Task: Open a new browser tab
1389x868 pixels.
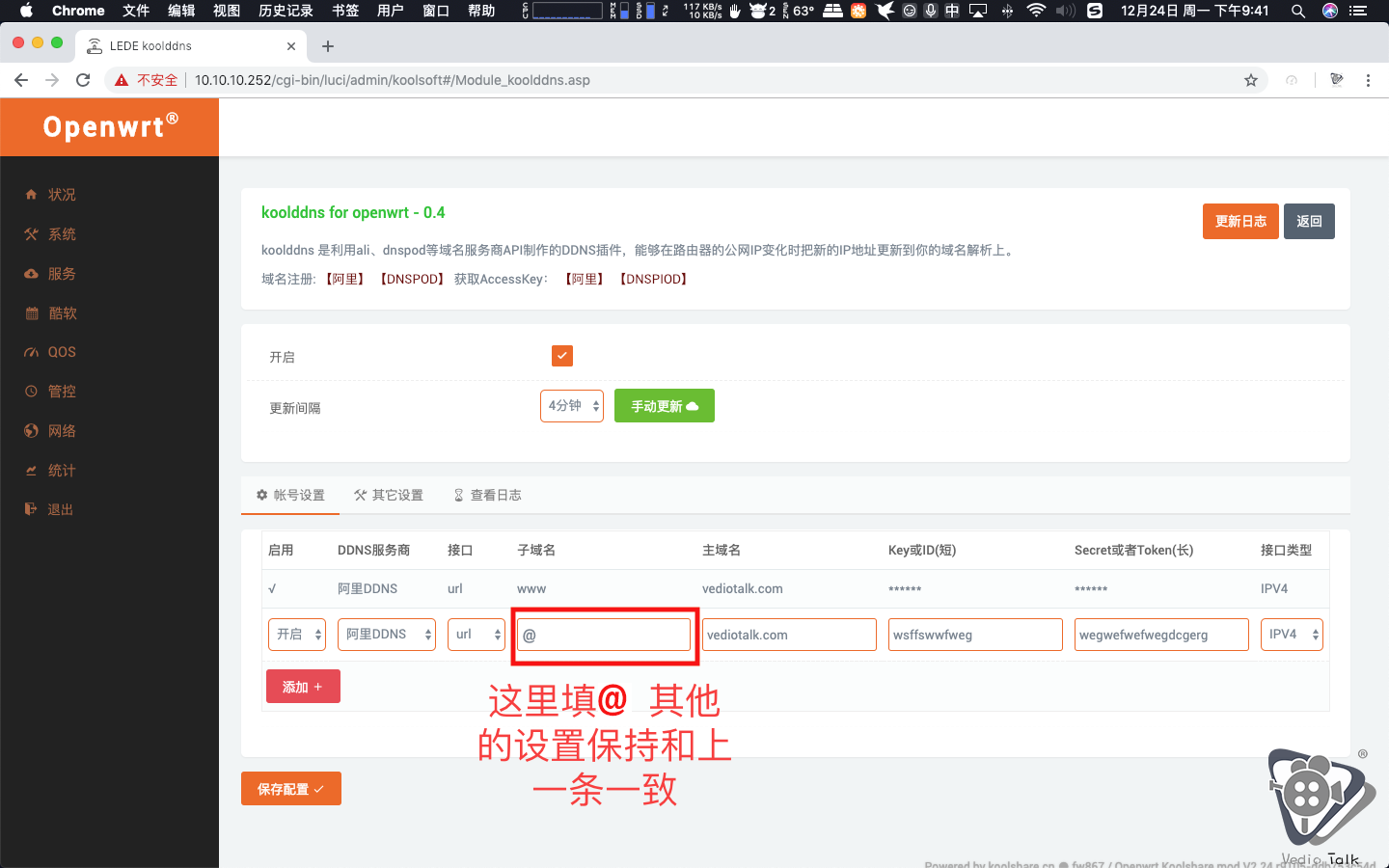Action: [x=328, y=45]
